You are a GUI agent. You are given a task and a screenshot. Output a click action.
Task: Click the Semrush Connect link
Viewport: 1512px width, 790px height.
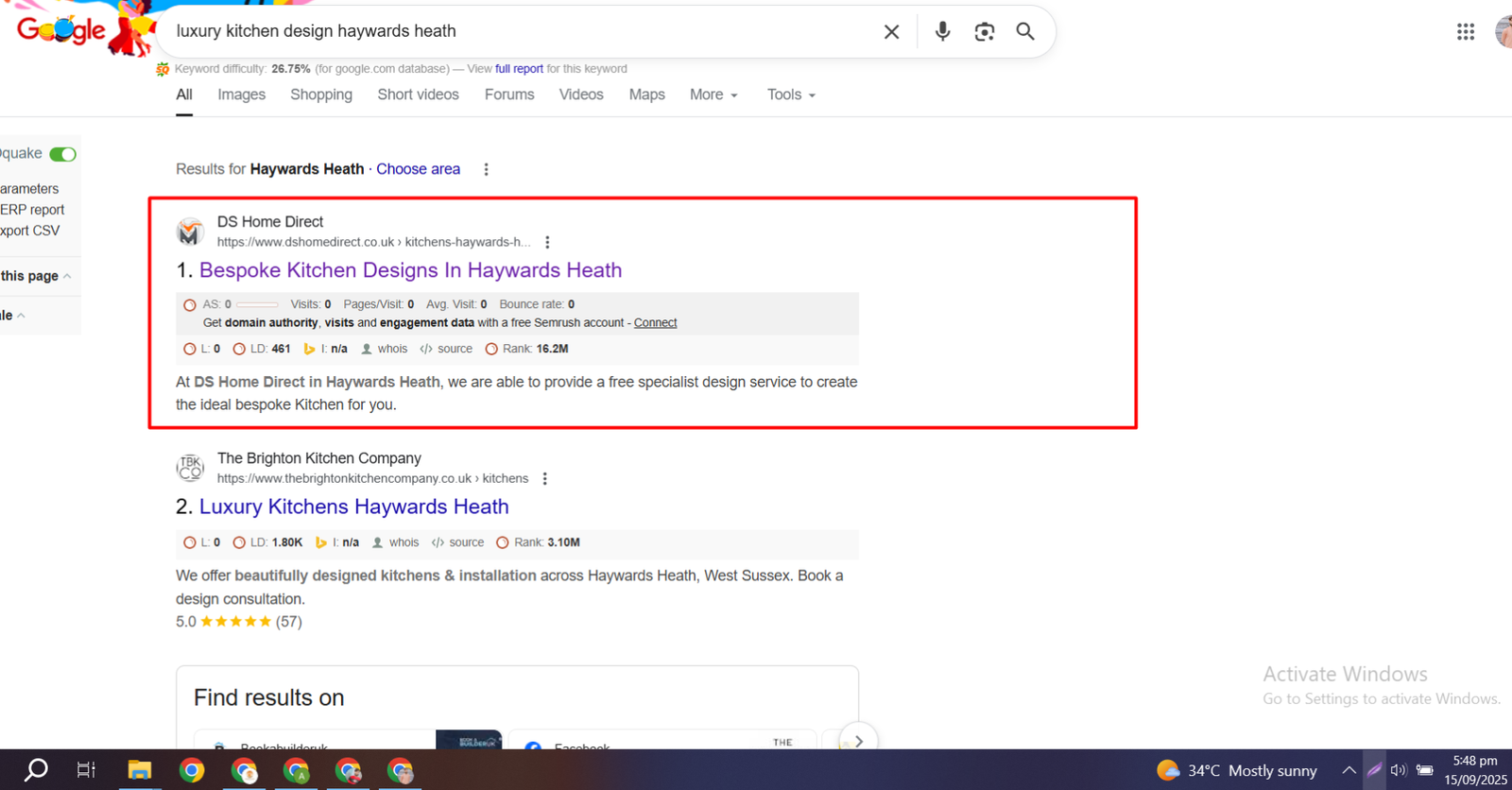tap(655, 323)
